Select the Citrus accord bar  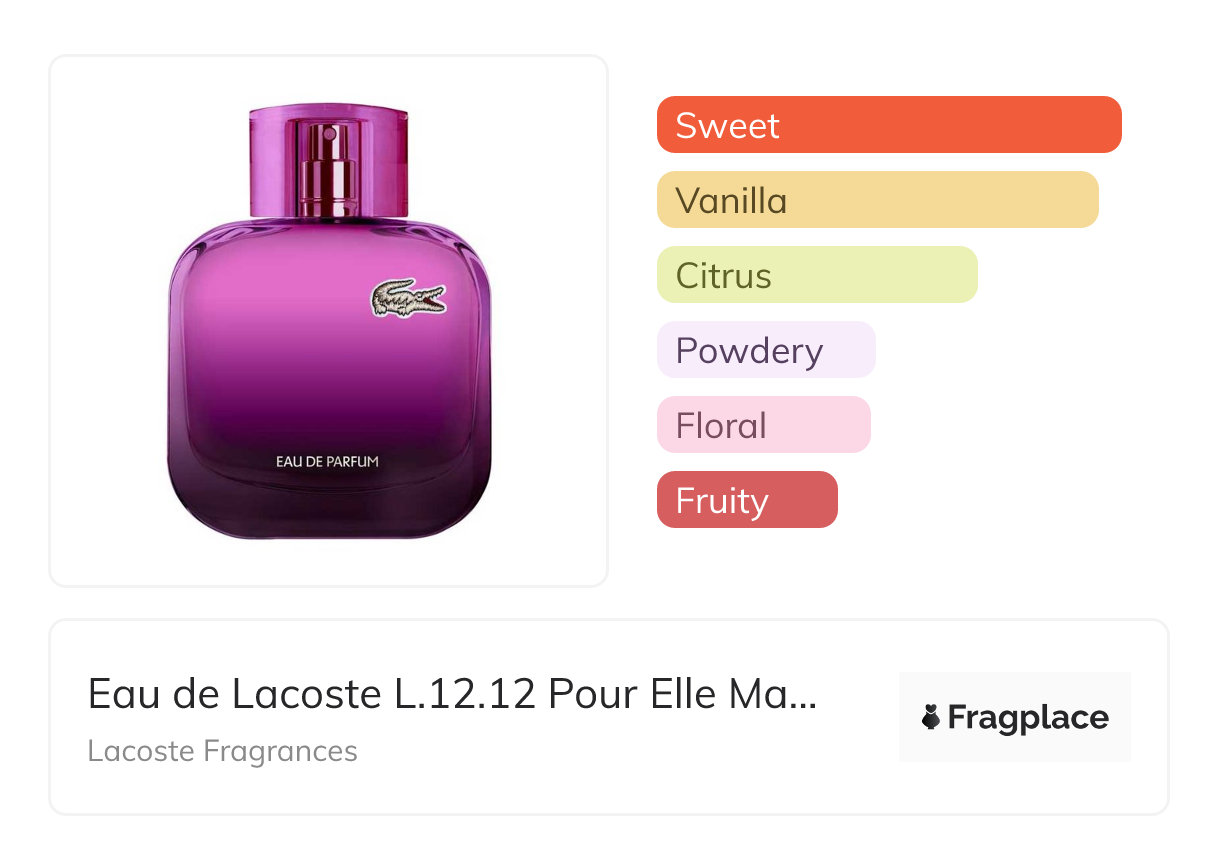[x=817, y=275]
